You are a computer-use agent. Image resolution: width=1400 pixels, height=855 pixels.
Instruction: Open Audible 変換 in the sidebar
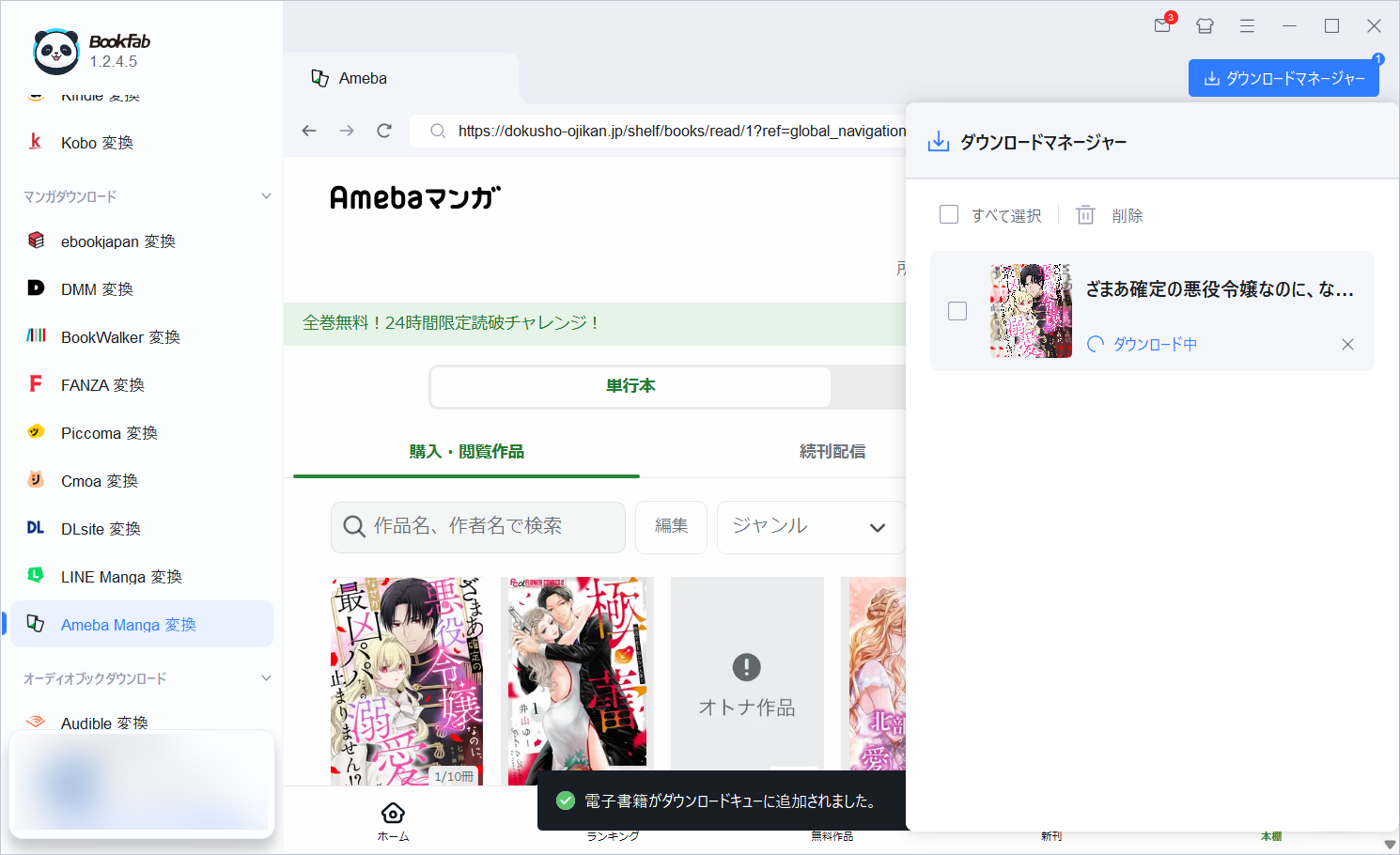141,722
